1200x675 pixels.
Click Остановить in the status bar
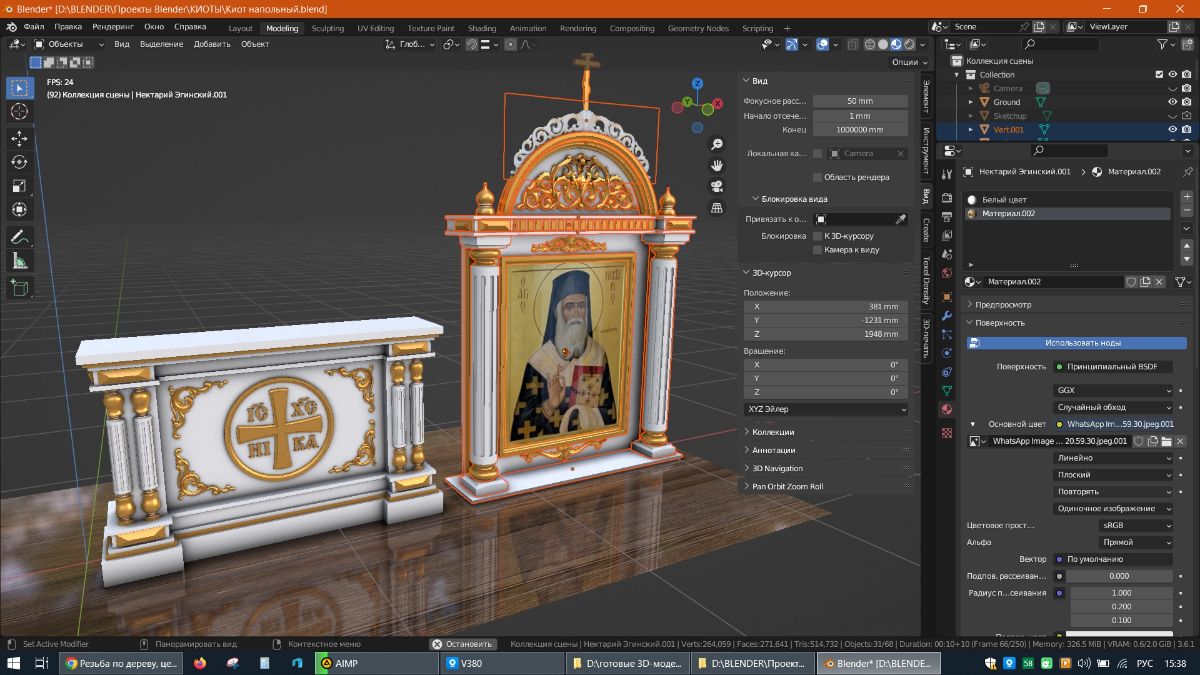point(465,644)
